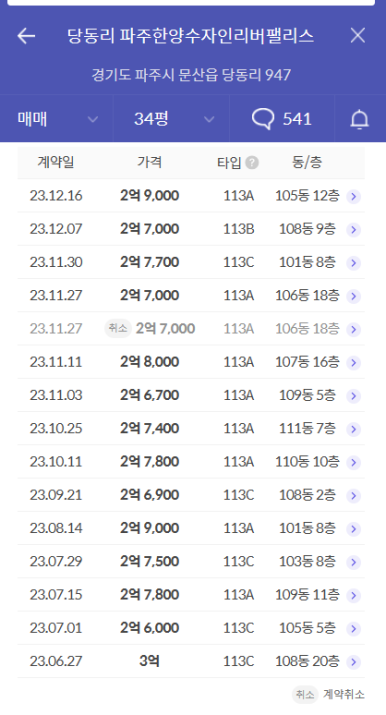This screenshot has height=715, width=386.
Task: Open the comments with 541 count
Action: coord(282,119)
